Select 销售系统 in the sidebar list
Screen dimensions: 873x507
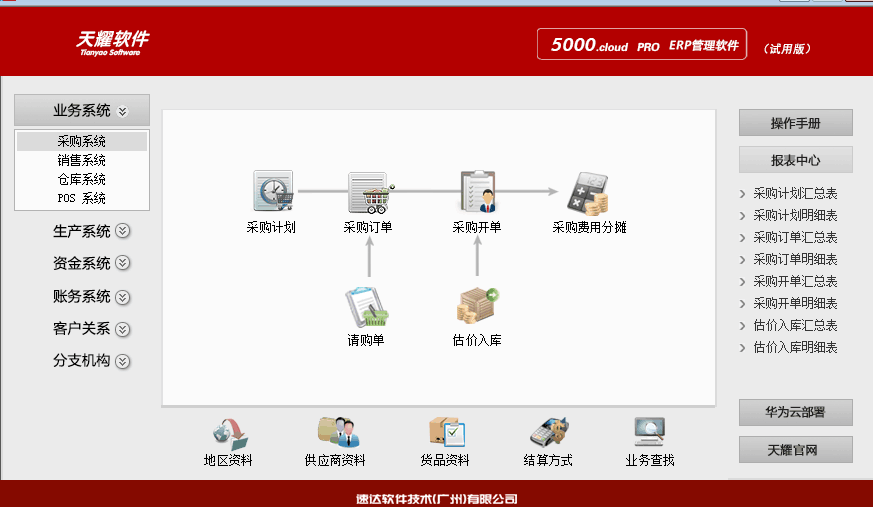click(x=82, y=160)
